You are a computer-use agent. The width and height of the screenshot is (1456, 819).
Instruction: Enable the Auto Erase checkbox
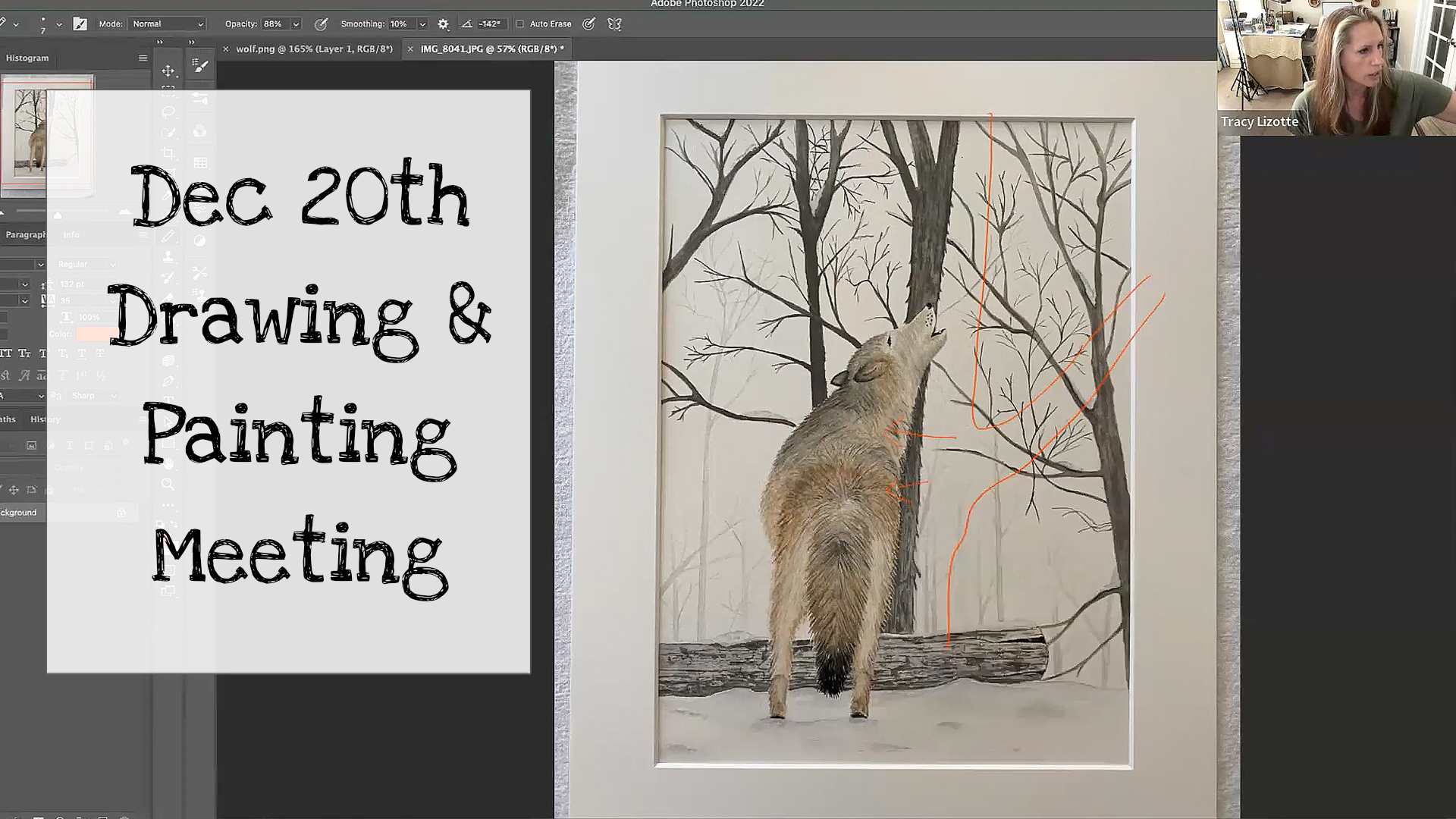point(520,24)
